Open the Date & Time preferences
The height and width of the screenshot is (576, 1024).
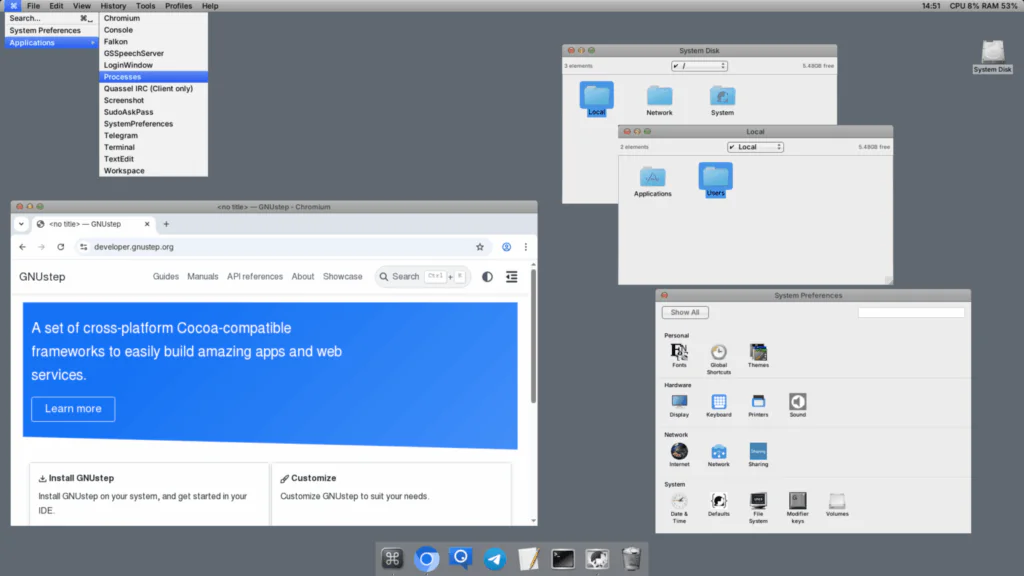[x=679, y=501]
